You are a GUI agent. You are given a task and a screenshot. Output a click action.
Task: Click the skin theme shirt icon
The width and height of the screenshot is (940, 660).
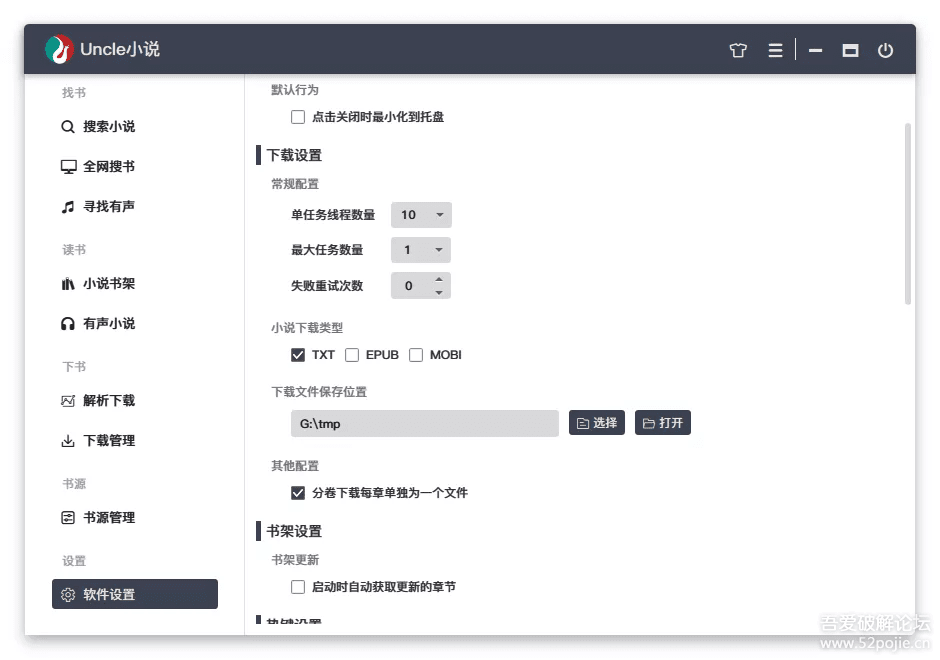pos(738,50)
